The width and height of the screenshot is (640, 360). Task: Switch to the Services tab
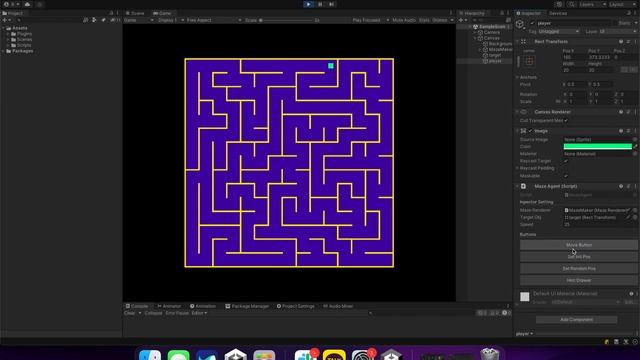point(558,13)
